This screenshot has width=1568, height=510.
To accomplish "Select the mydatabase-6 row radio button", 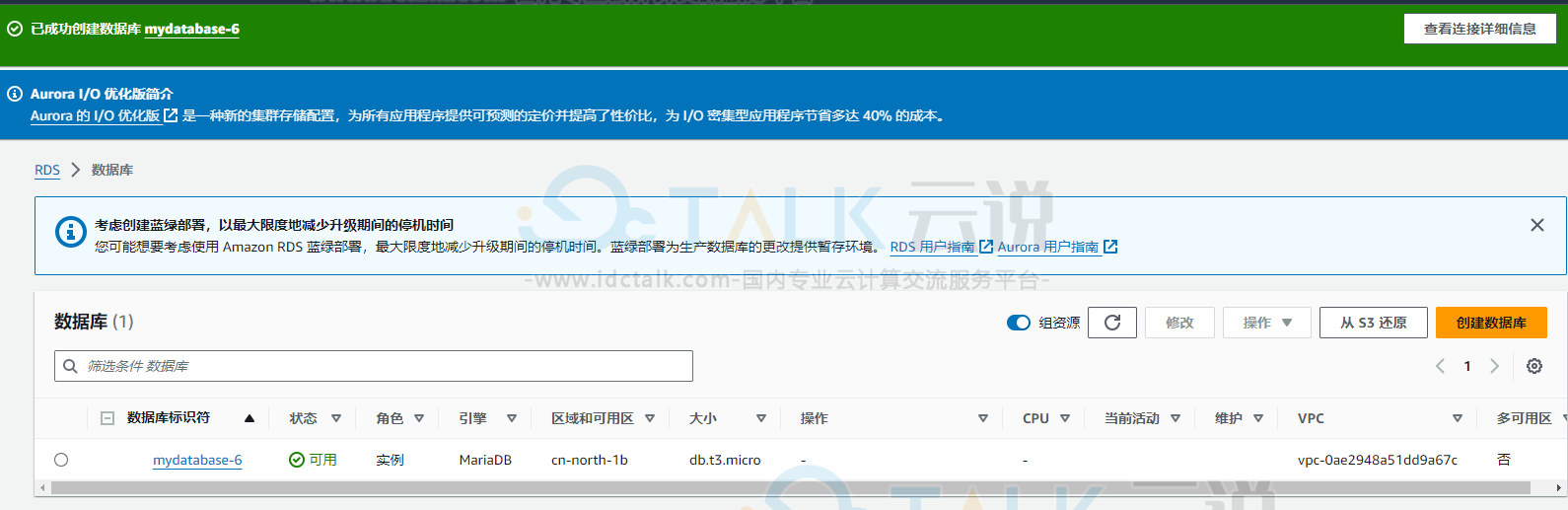I will (x=61, y=460).
